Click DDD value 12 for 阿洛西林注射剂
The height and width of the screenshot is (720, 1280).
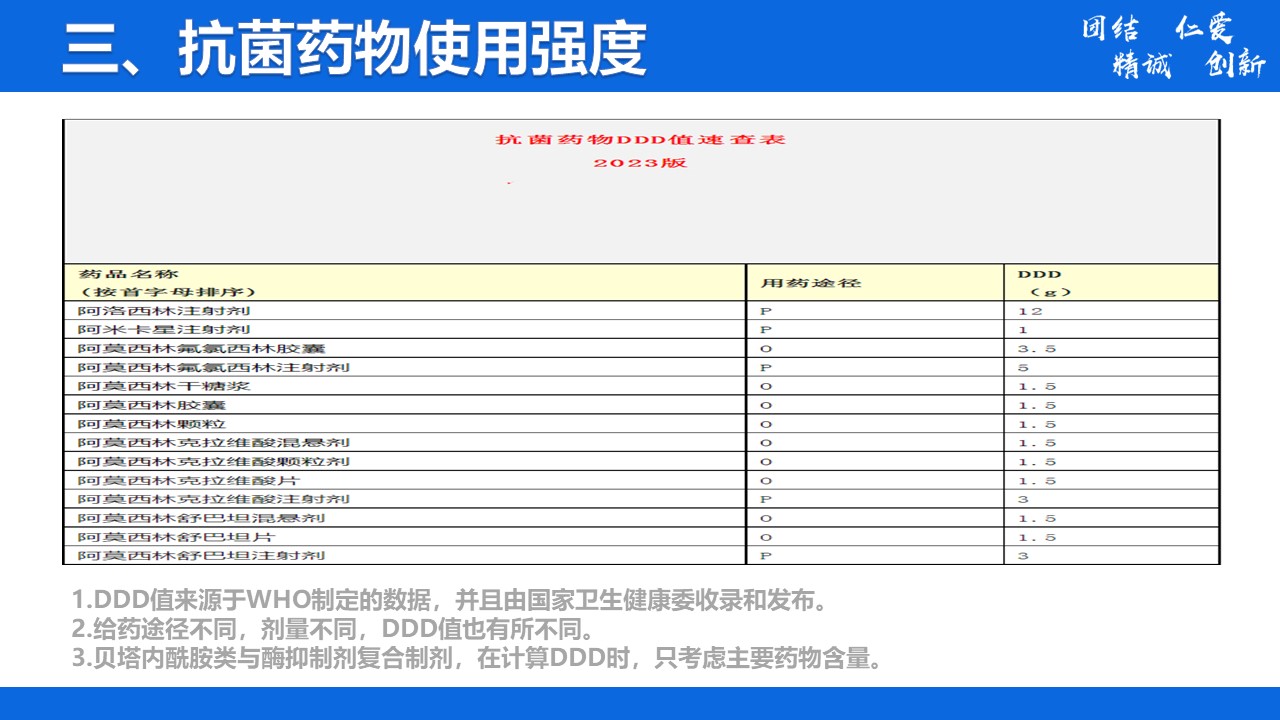tap(1030, 311)
